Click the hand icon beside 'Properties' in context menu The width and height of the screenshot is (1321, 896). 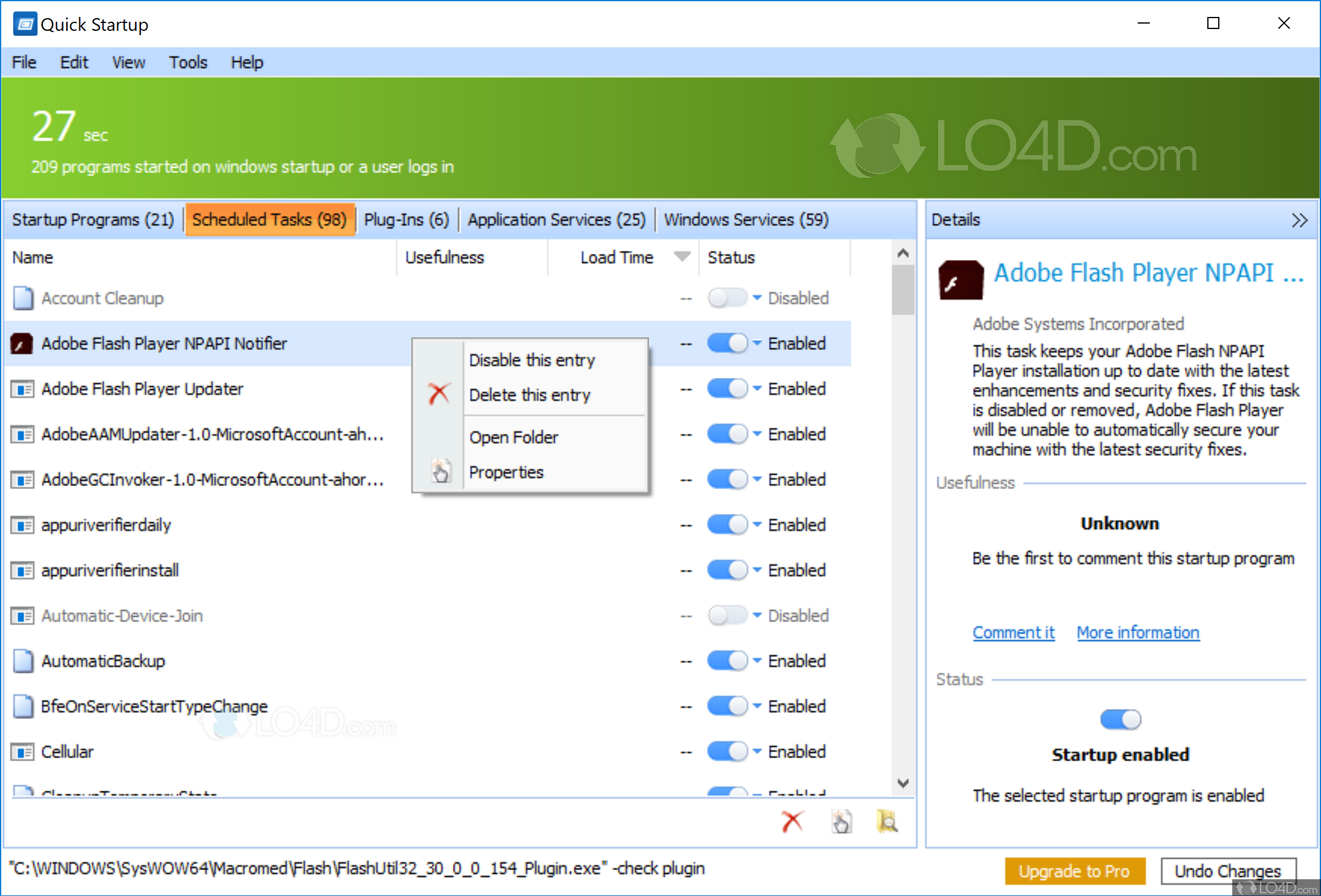[440, 471]
